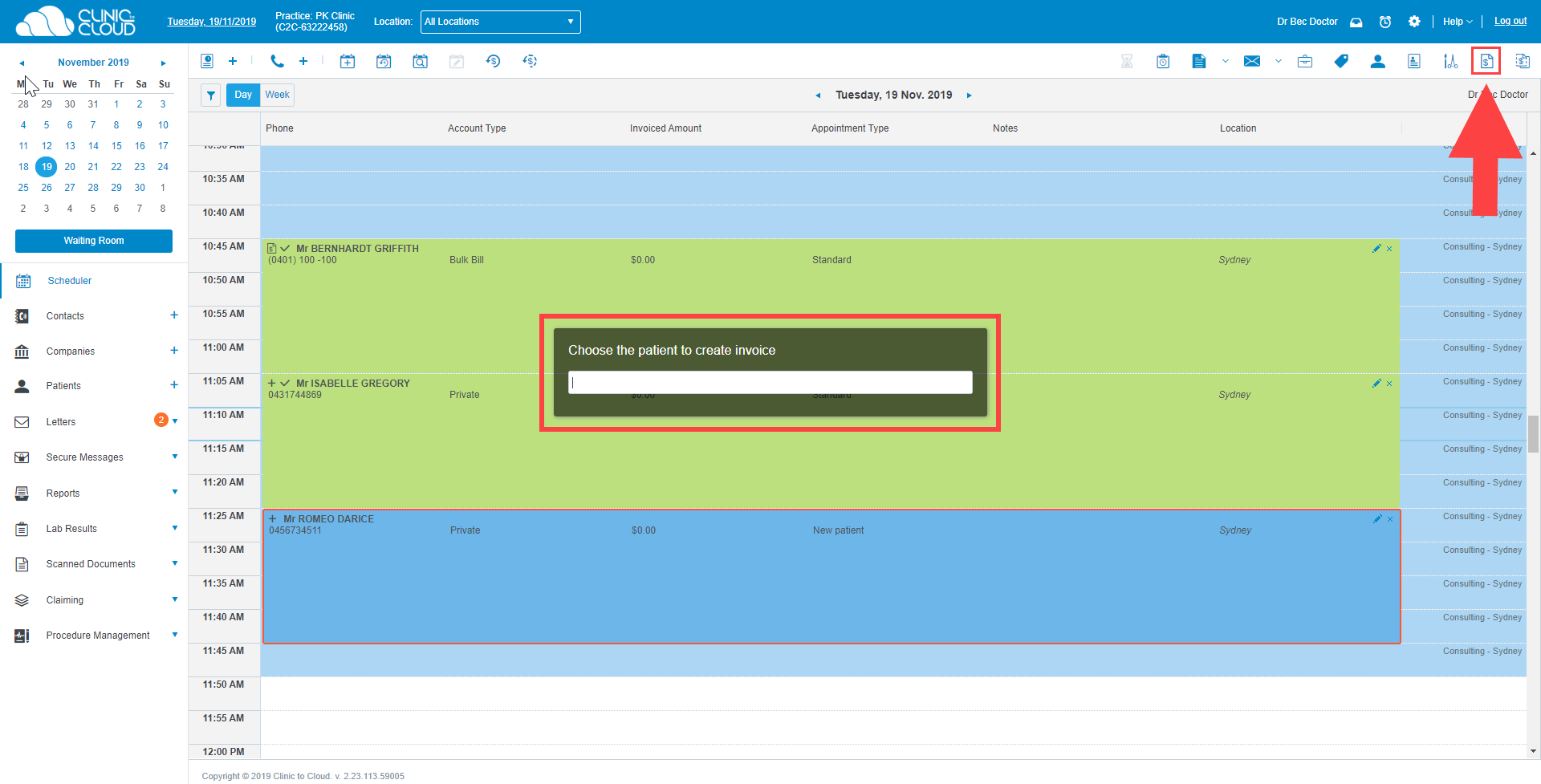Toggle the checkmark on the BERNHARDT GRIFFITH appointment
The width and height of the screenshot is (1541, 784).
[x=285, y=249]
